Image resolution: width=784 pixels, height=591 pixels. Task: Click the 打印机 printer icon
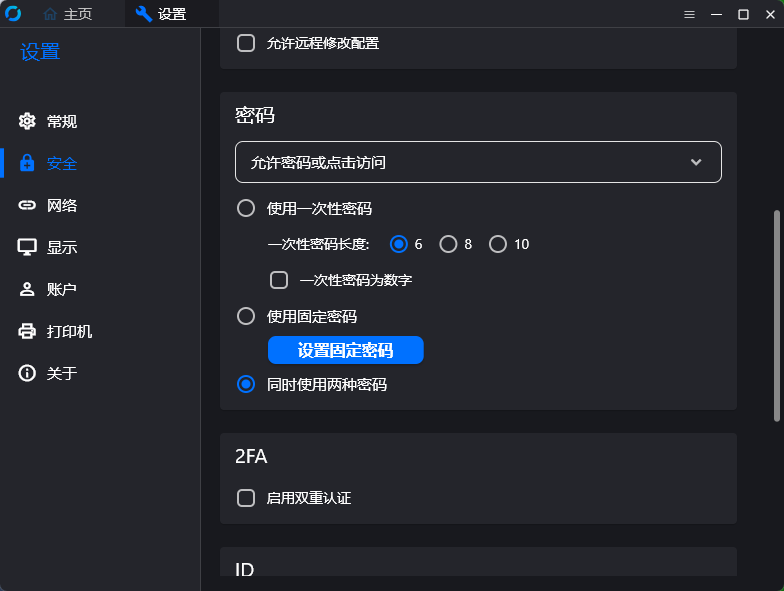pos(27,331)
